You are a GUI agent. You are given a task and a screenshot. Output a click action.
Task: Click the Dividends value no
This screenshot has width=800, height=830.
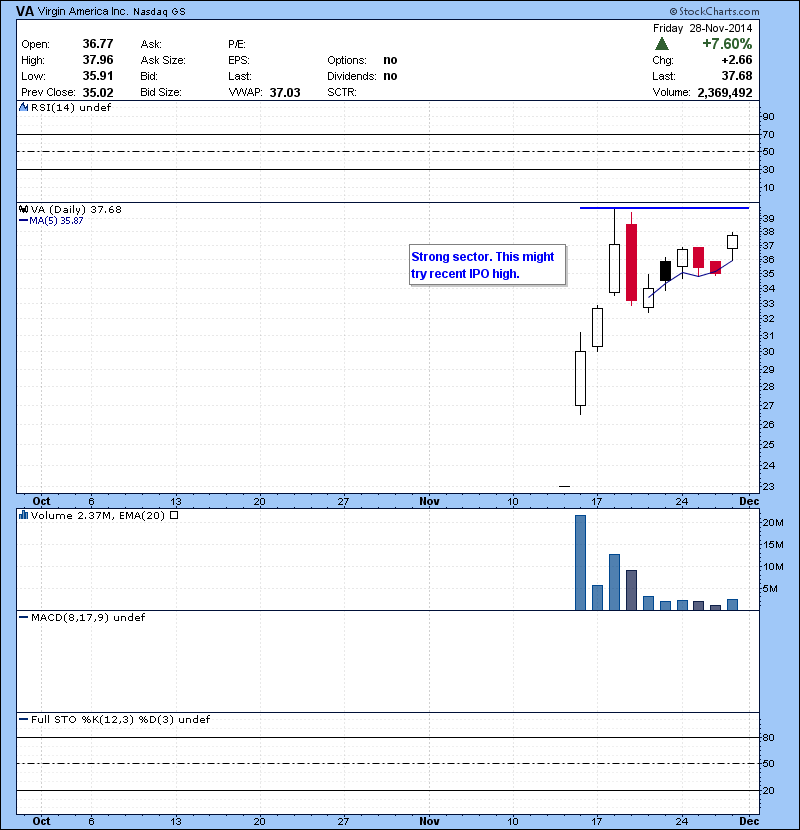tap(390, 76)
